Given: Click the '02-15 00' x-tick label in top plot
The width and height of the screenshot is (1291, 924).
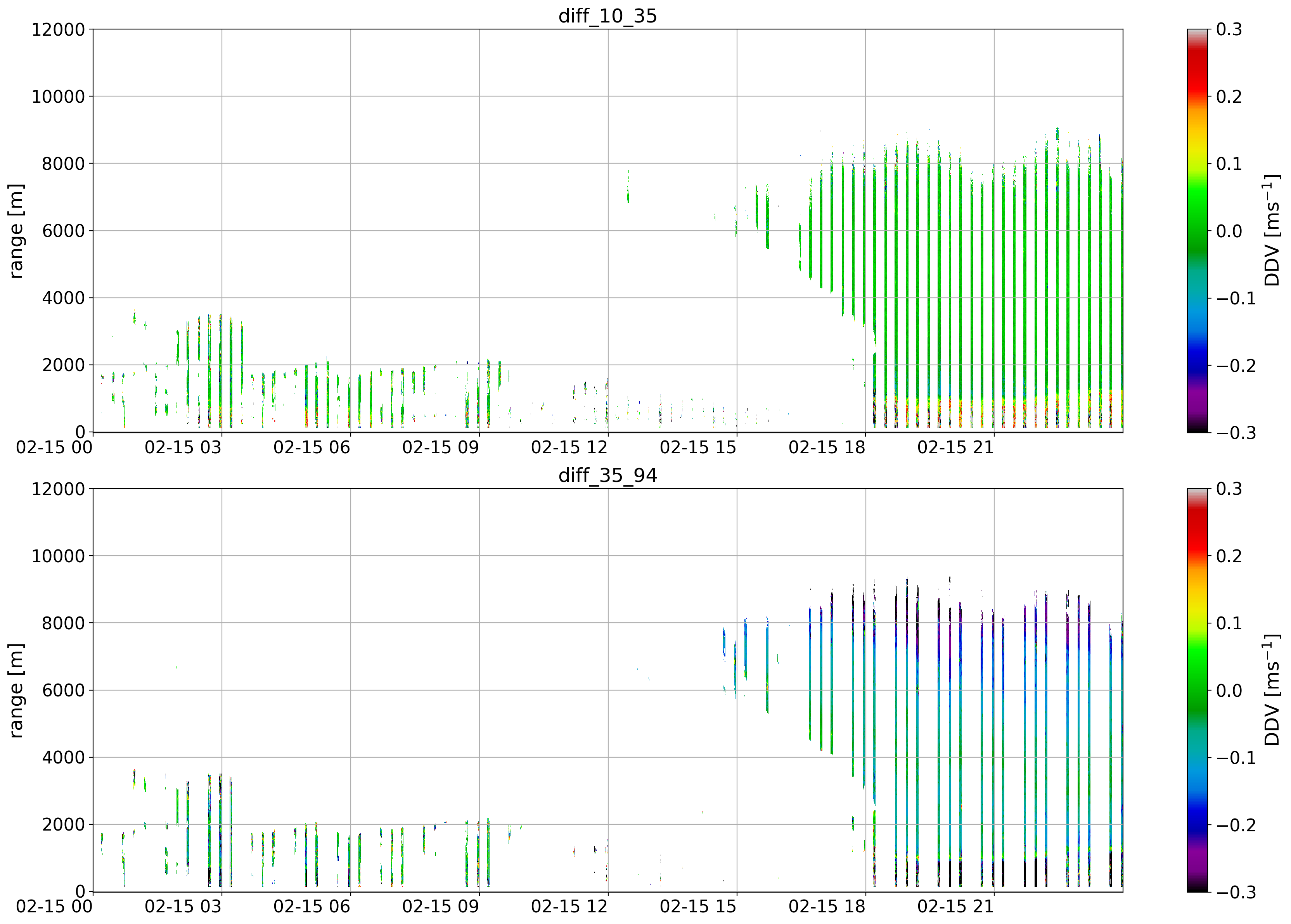Looking at the screenshot, I should [54, 447].
